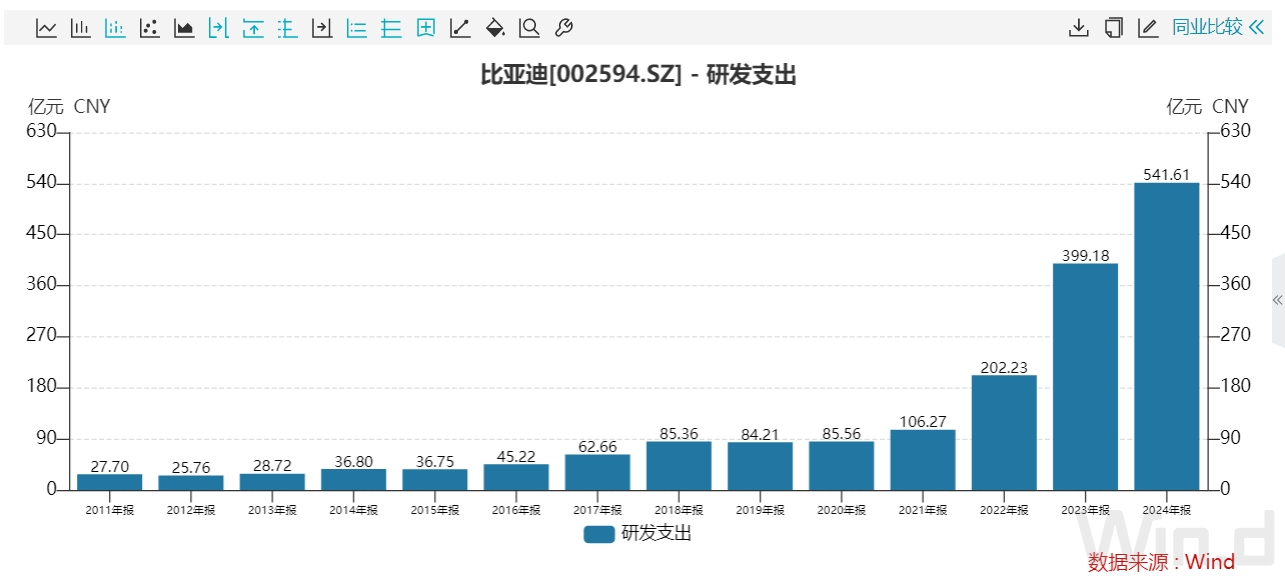The width and height of the screenshot is (1285, 576).
Task: Click the 84.21 data label
Action: click(760, 434)
